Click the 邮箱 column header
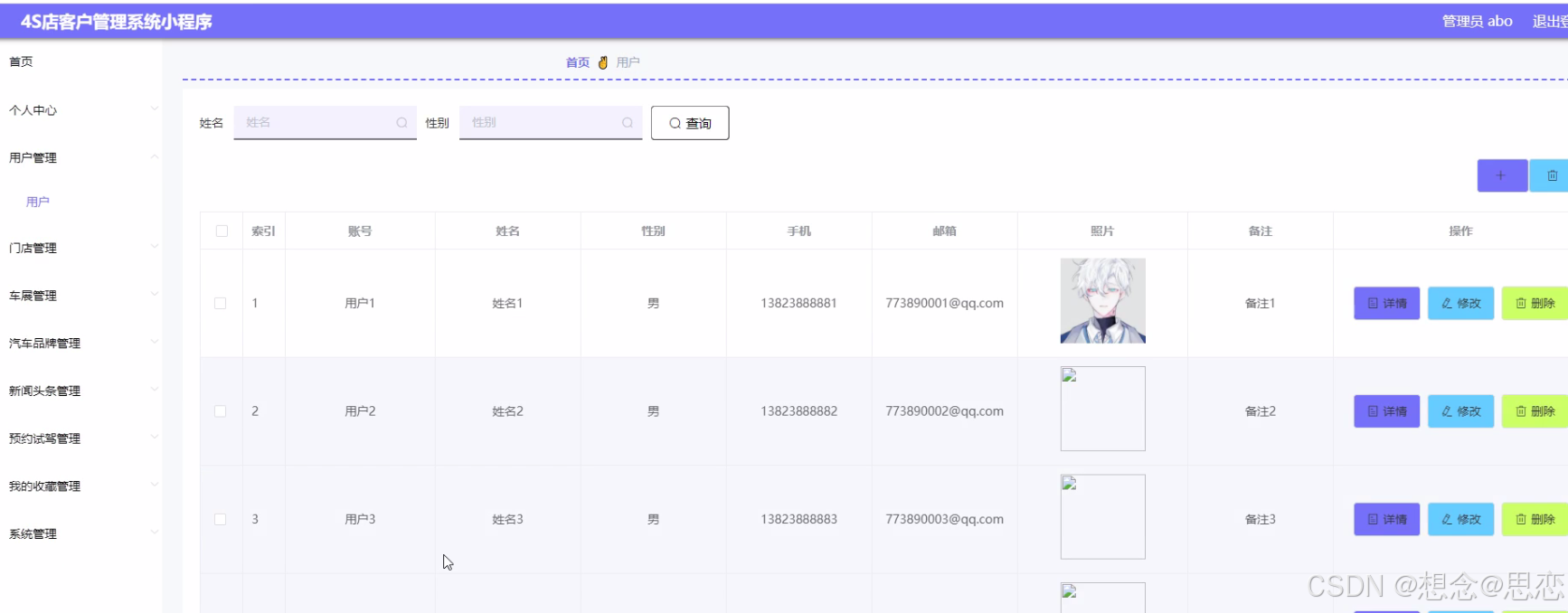Viewport: 1568px width, 613px height. tap(944, 231)
